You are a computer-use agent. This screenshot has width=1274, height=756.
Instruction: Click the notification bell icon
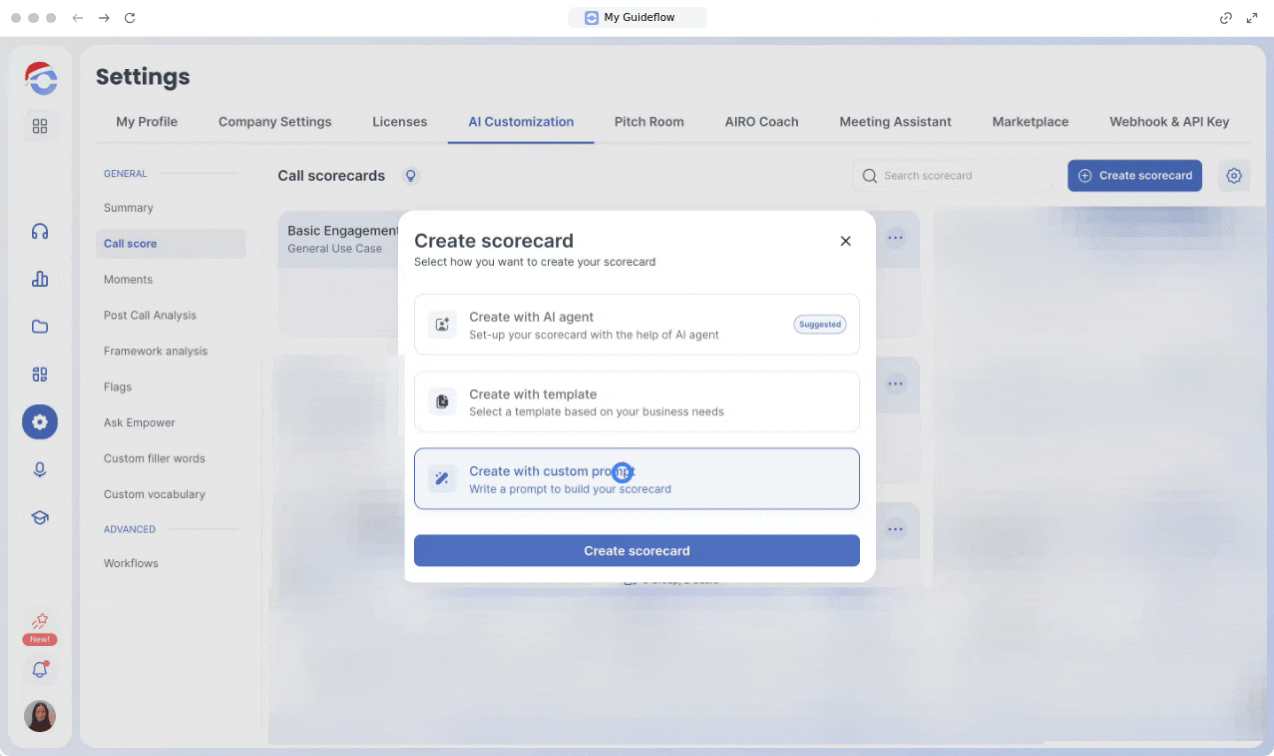pos(40,668)
